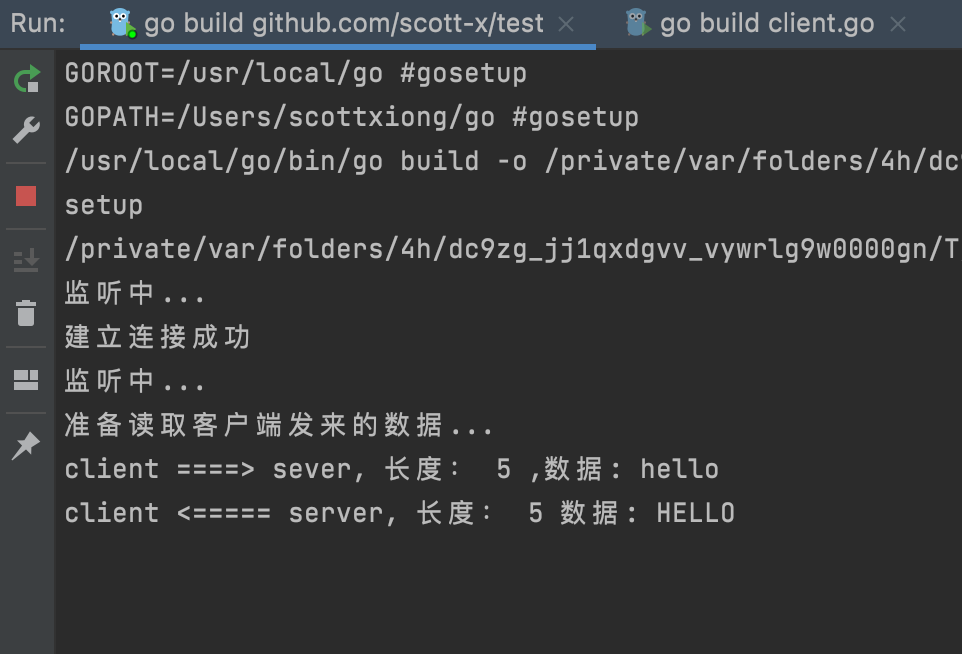Click the restore layout icon
The height and width of the screenshot is (654, 962).
26,380
